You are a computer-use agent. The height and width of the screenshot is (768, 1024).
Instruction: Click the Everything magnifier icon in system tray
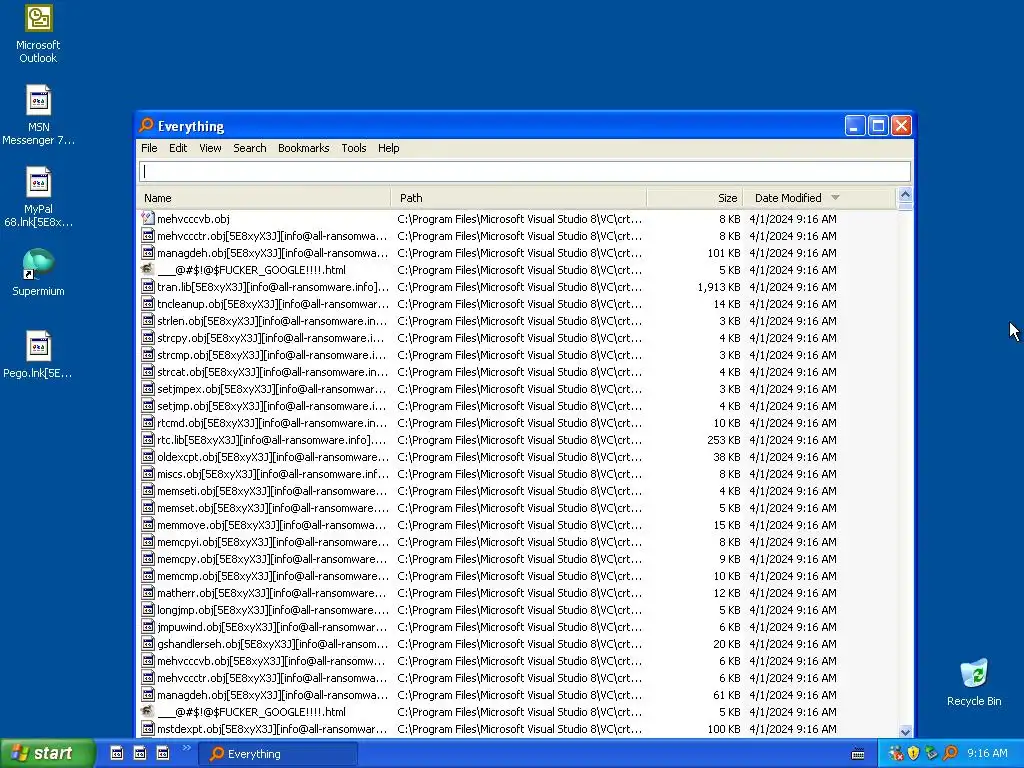[x=950, y=754]
